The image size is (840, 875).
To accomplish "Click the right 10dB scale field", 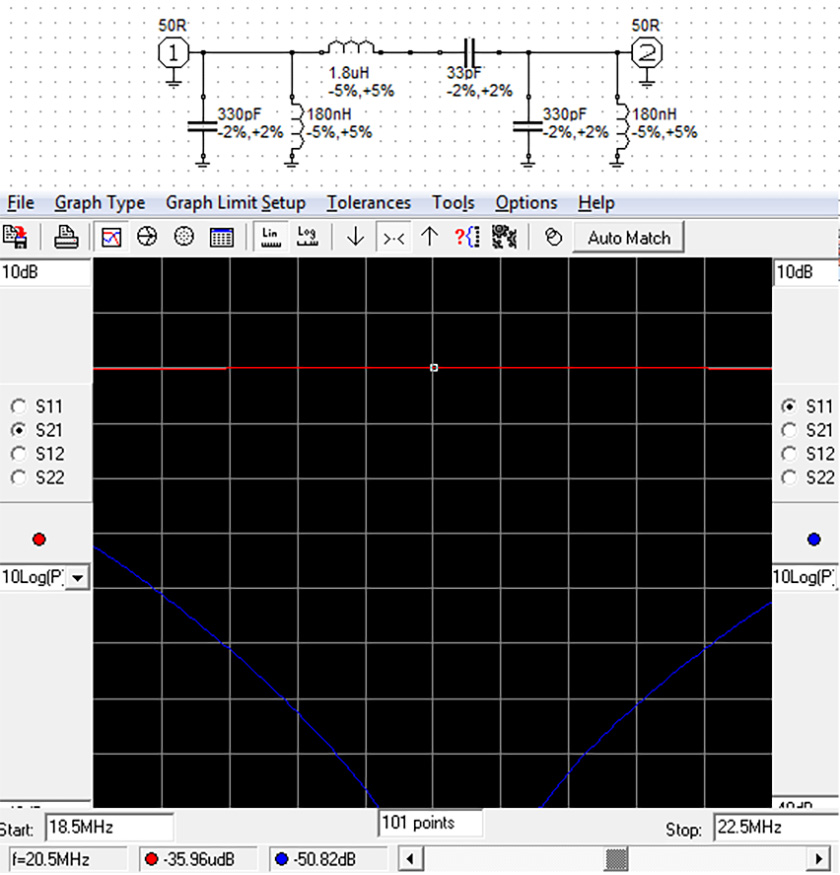I will tap(806, 272).
